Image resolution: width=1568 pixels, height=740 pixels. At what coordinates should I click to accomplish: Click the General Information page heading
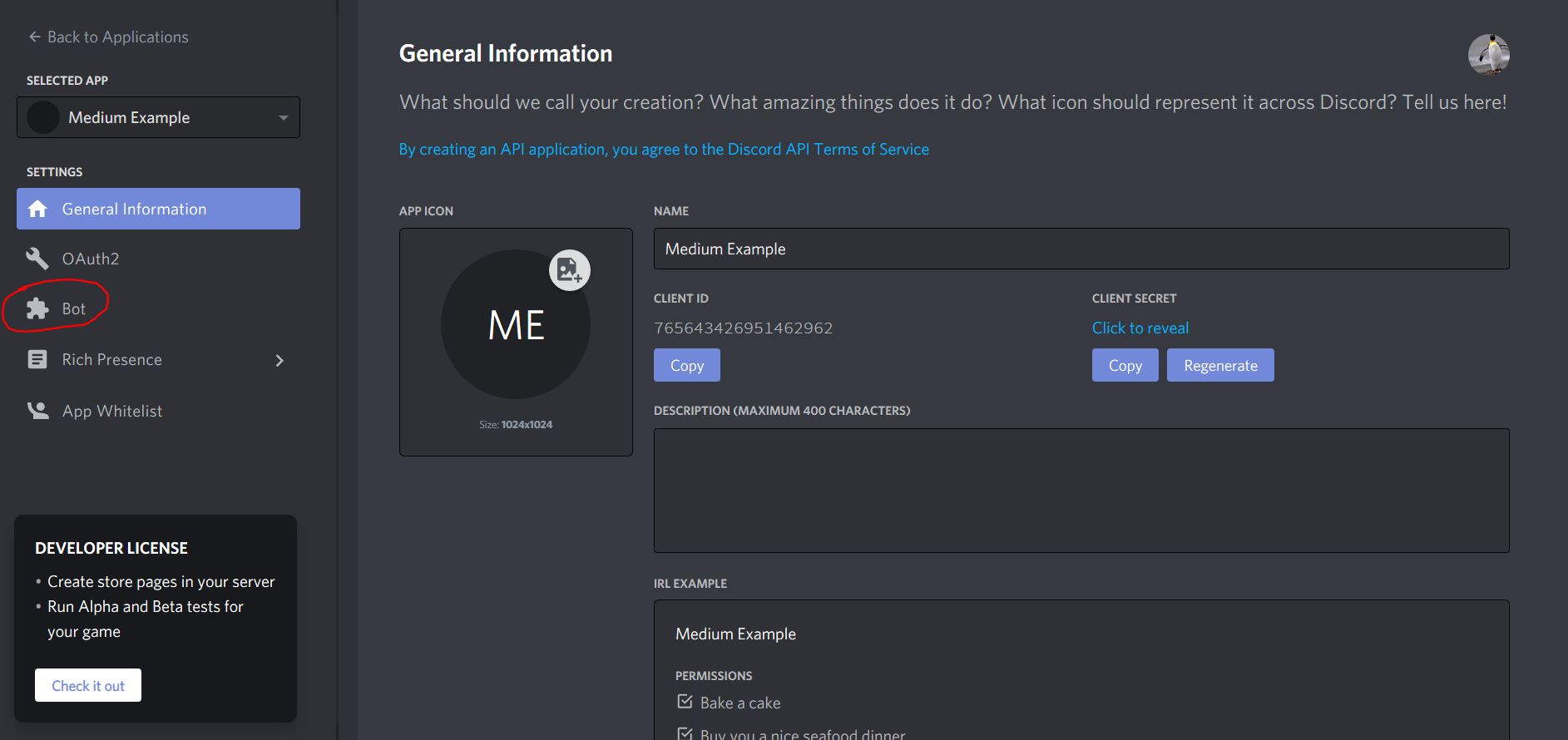[506, 53]
